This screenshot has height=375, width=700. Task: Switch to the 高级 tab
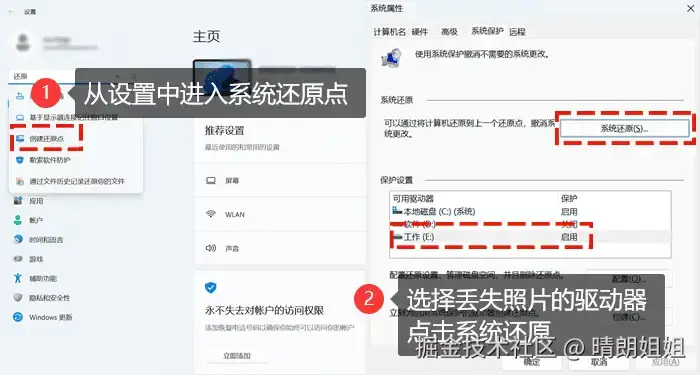point(449,32)
